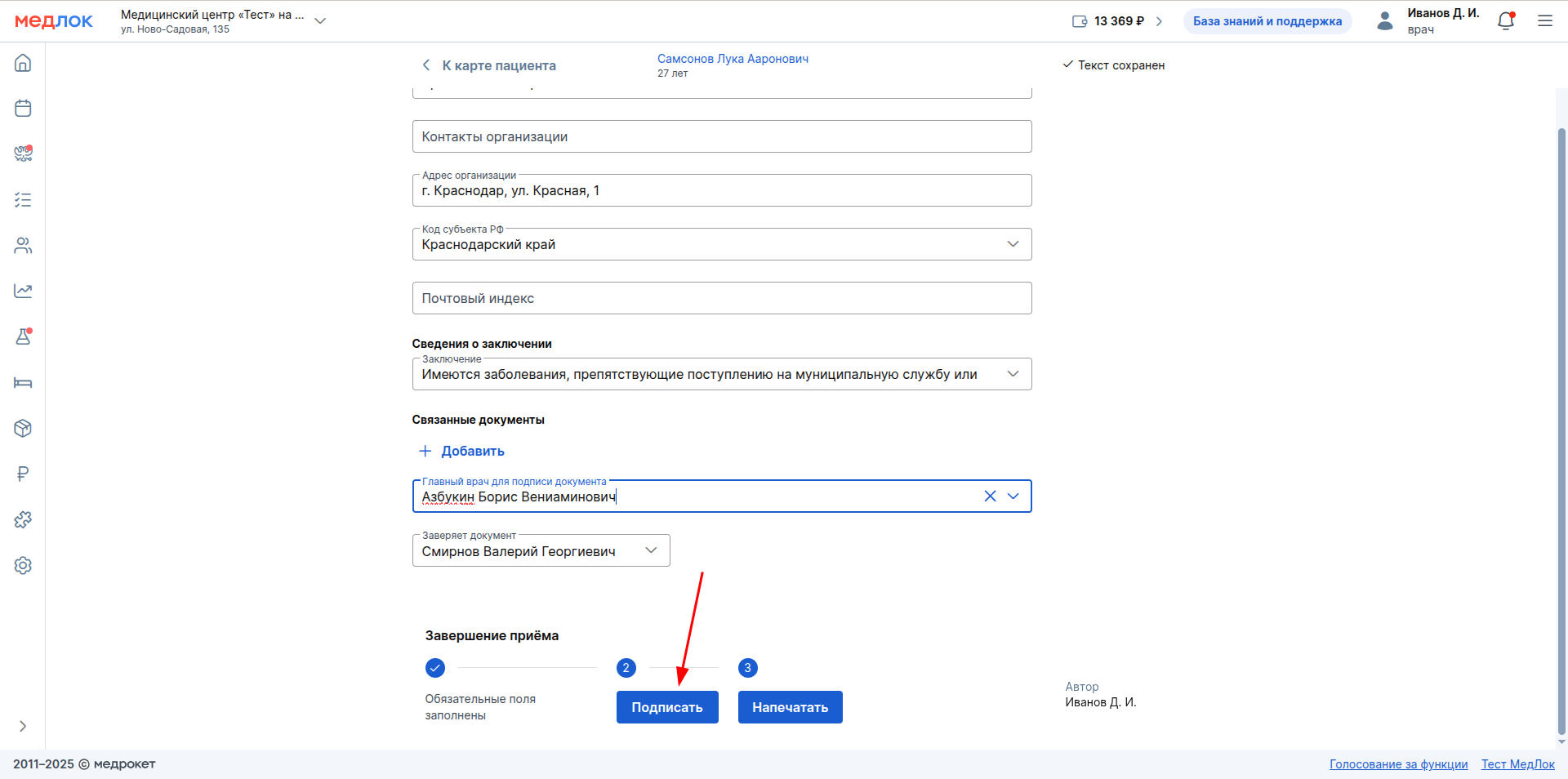Open the home icon in sidebar
Image resolution: width=1568 pixels, height=779 pixels.
point(23,63)
